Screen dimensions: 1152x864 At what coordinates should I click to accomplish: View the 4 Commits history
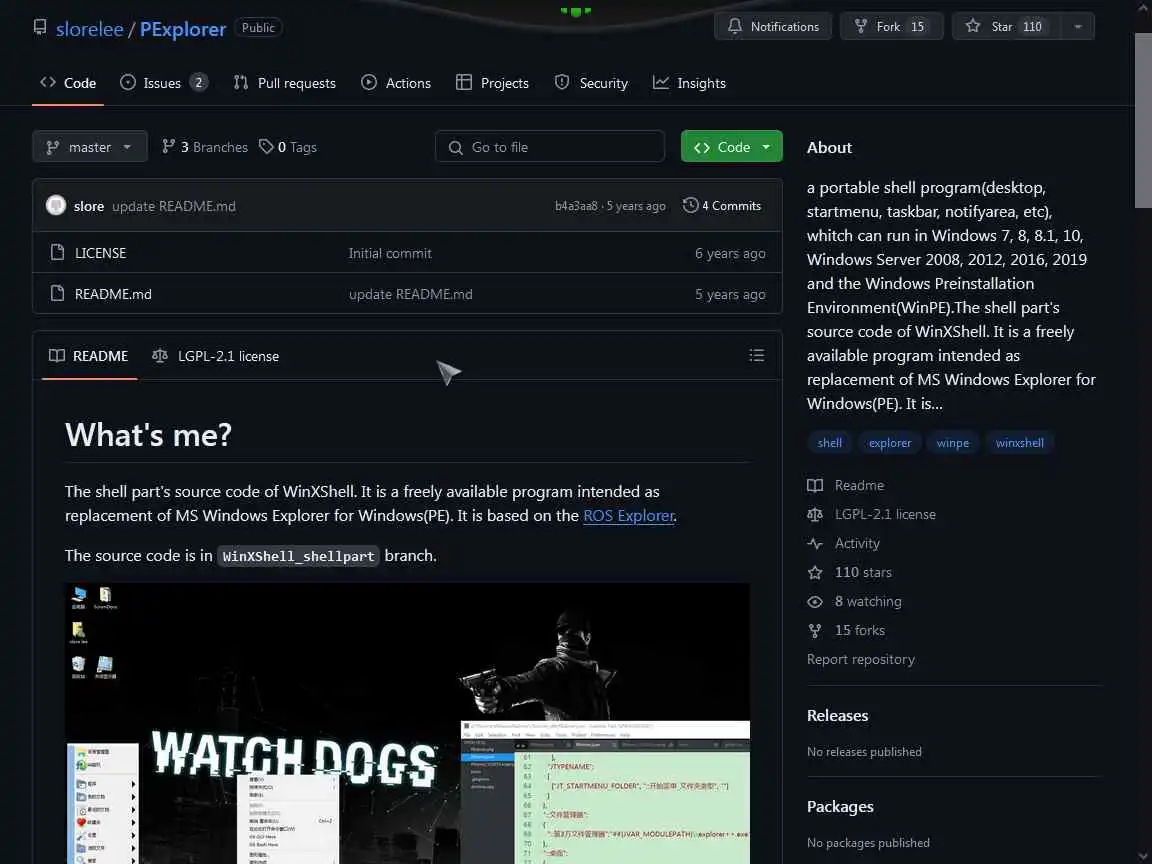tap(722, 206)
